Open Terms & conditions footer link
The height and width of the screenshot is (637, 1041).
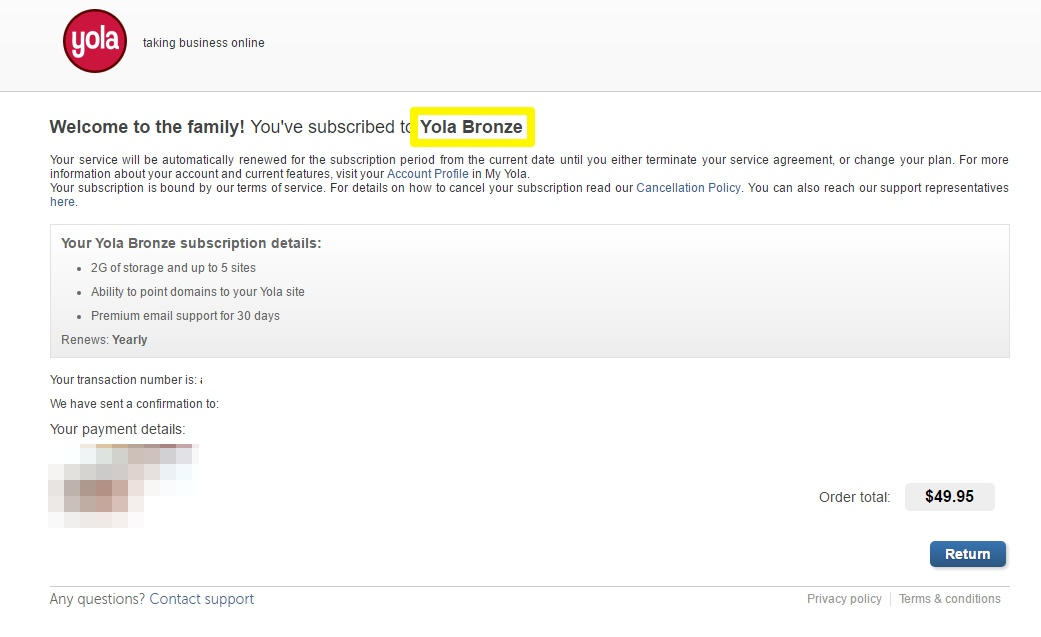pos(949,598)
